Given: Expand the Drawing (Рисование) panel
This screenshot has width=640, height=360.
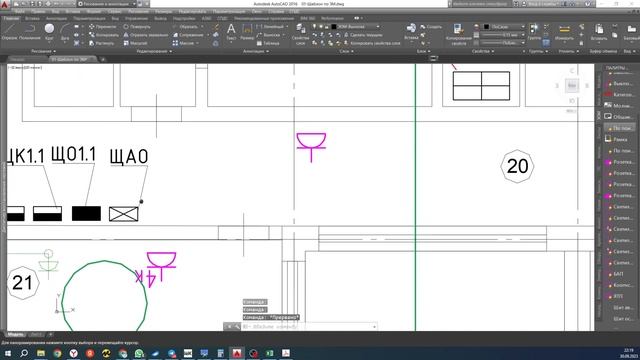Looking at the screenshot, I should [x=43, y=51].
